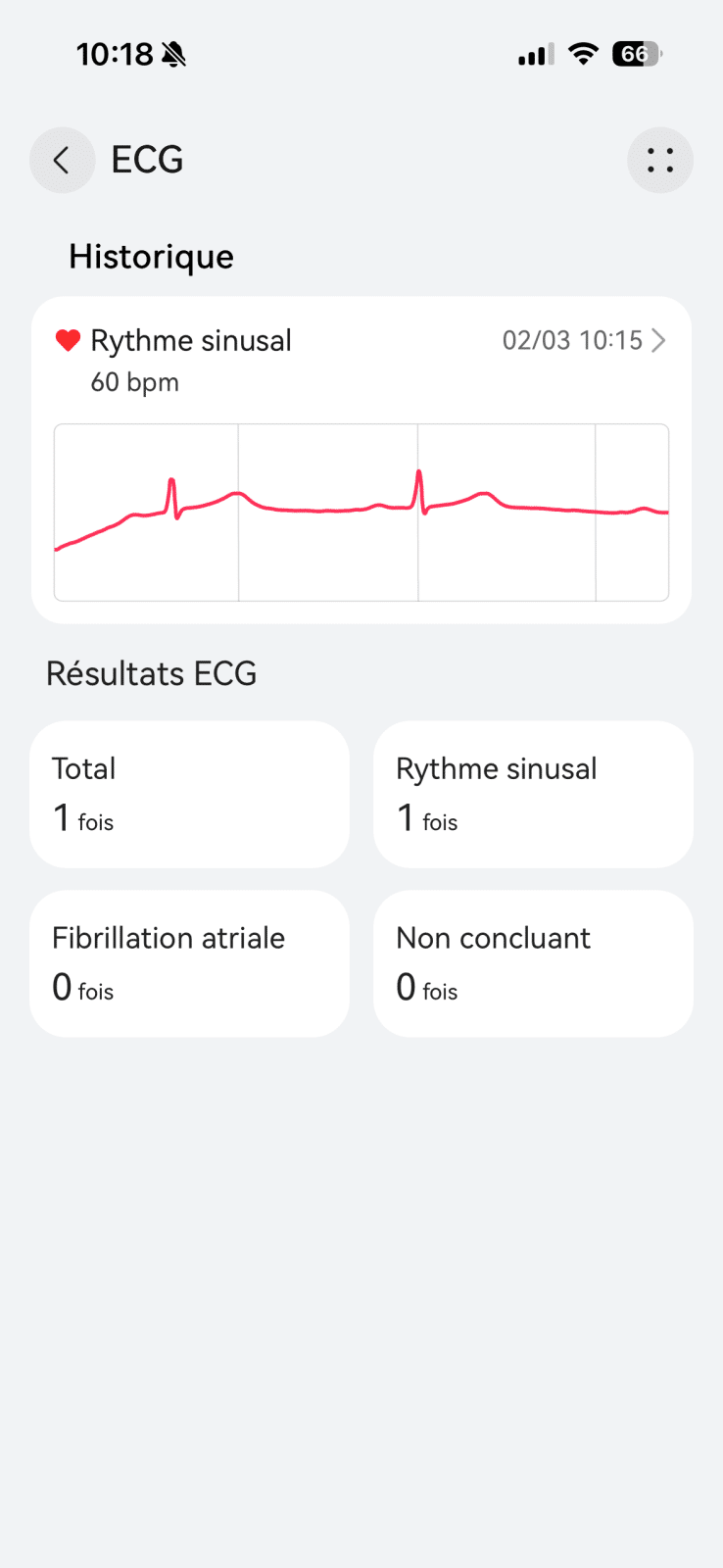Tap the Historique section heading

[x=151, y=257]
